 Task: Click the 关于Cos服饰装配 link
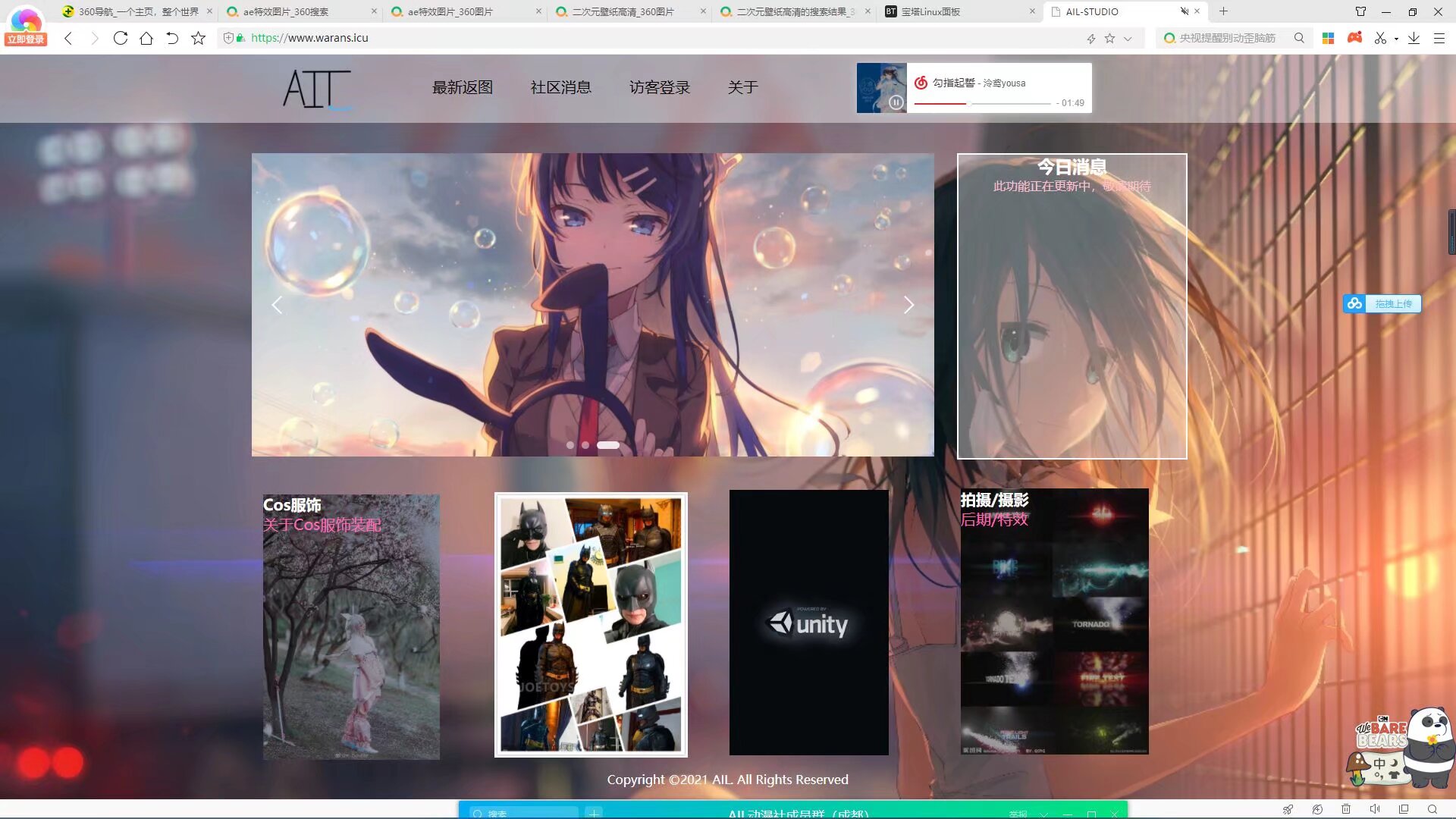pyautogui.click(x=322, y=526)
